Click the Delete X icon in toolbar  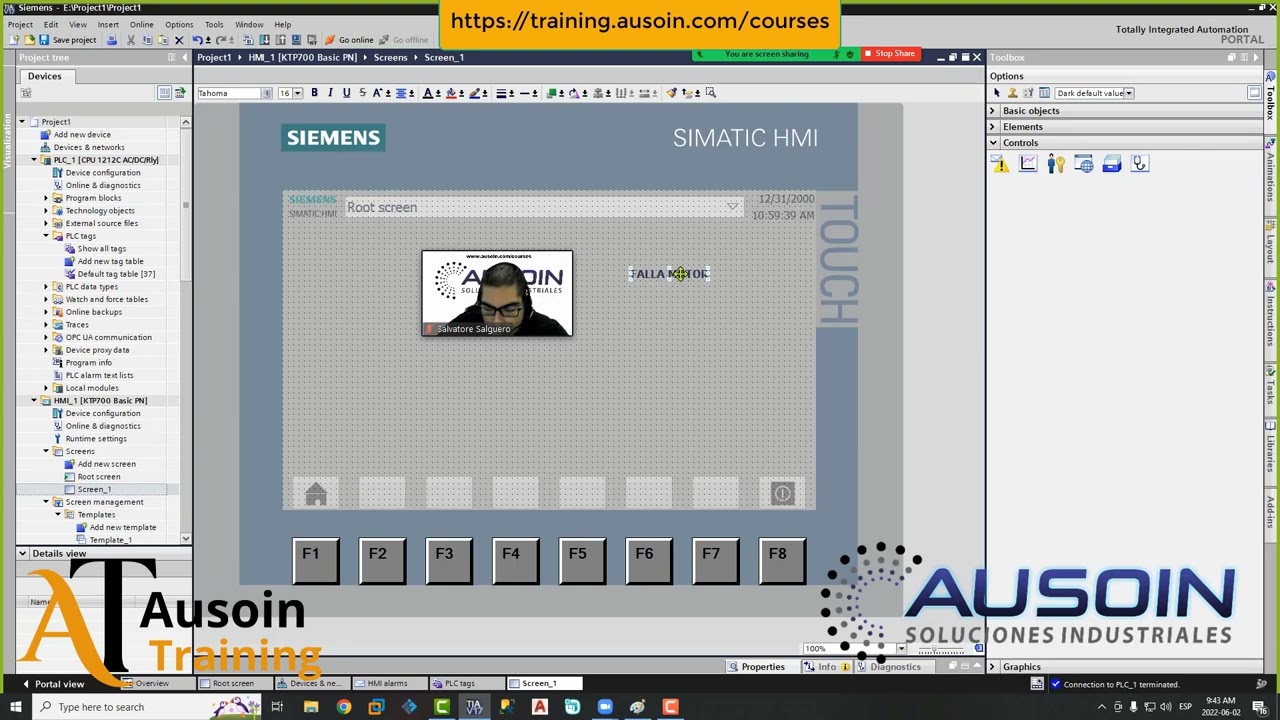click(x=179, y=40)
